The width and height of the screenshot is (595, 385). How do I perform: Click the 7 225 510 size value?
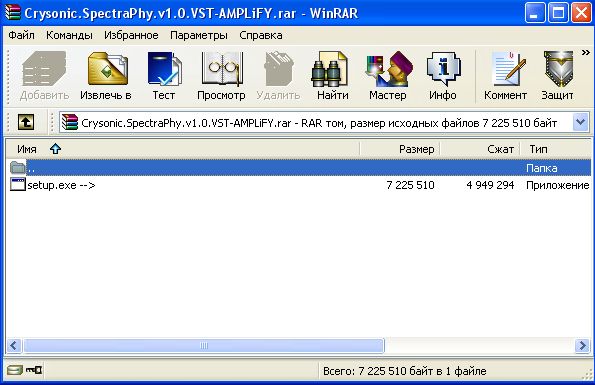410,185
